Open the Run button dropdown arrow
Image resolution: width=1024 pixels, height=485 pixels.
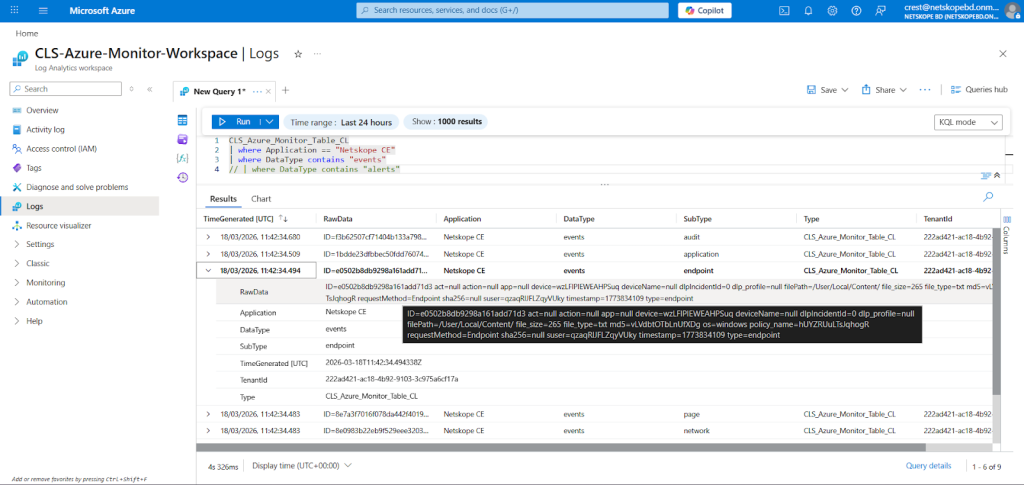(x=270, y=122)
